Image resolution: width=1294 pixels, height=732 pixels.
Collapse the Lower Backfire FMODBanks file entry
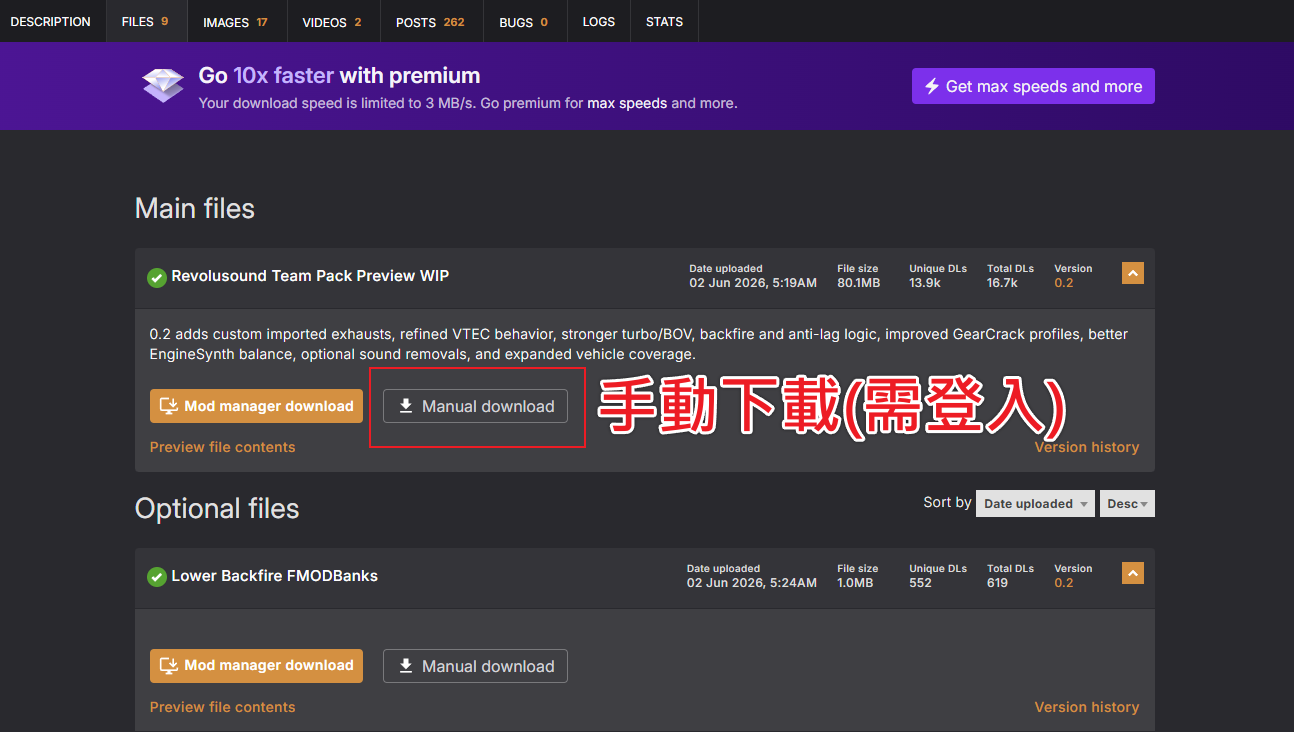[x=1132, y=573]
